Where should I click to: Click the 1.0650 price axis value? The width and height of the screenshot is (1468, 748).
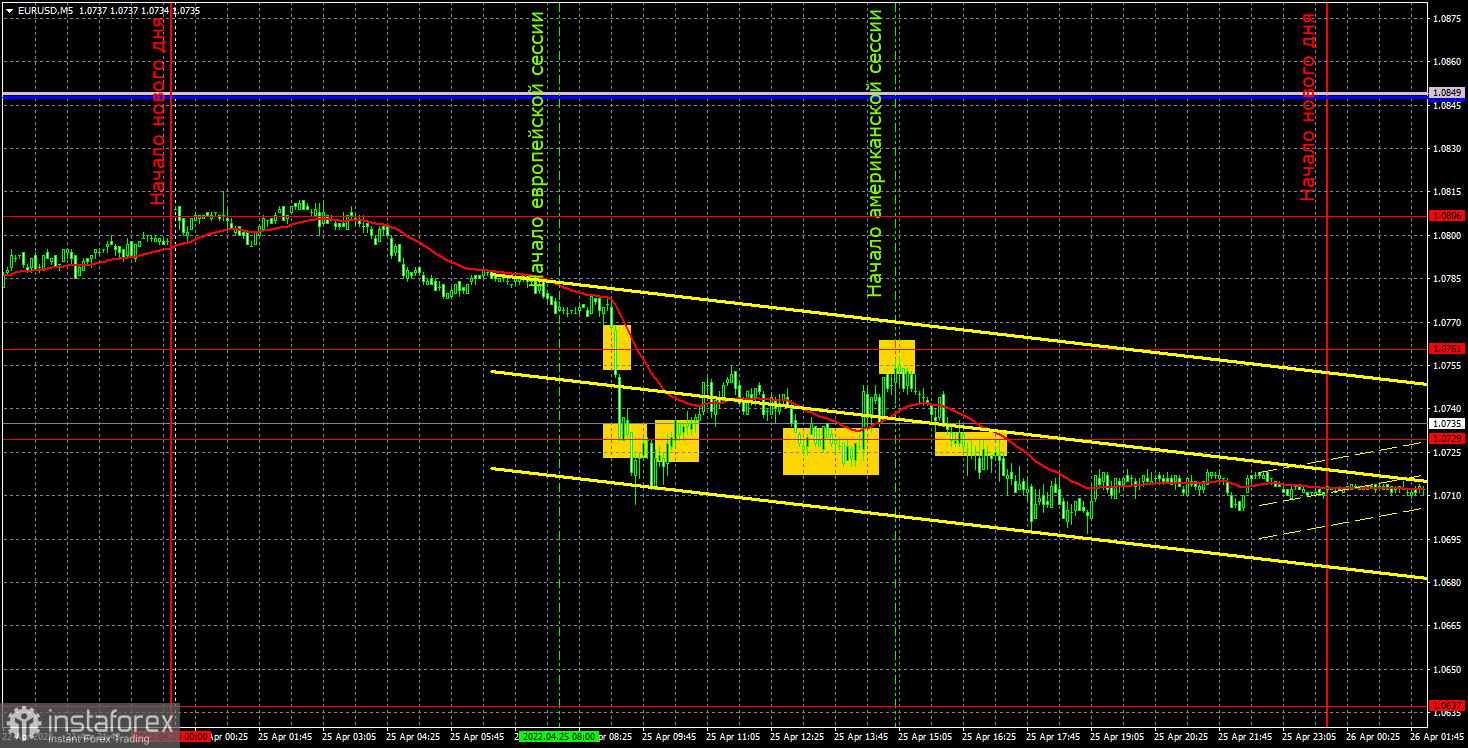click(x=1447, y=669)
